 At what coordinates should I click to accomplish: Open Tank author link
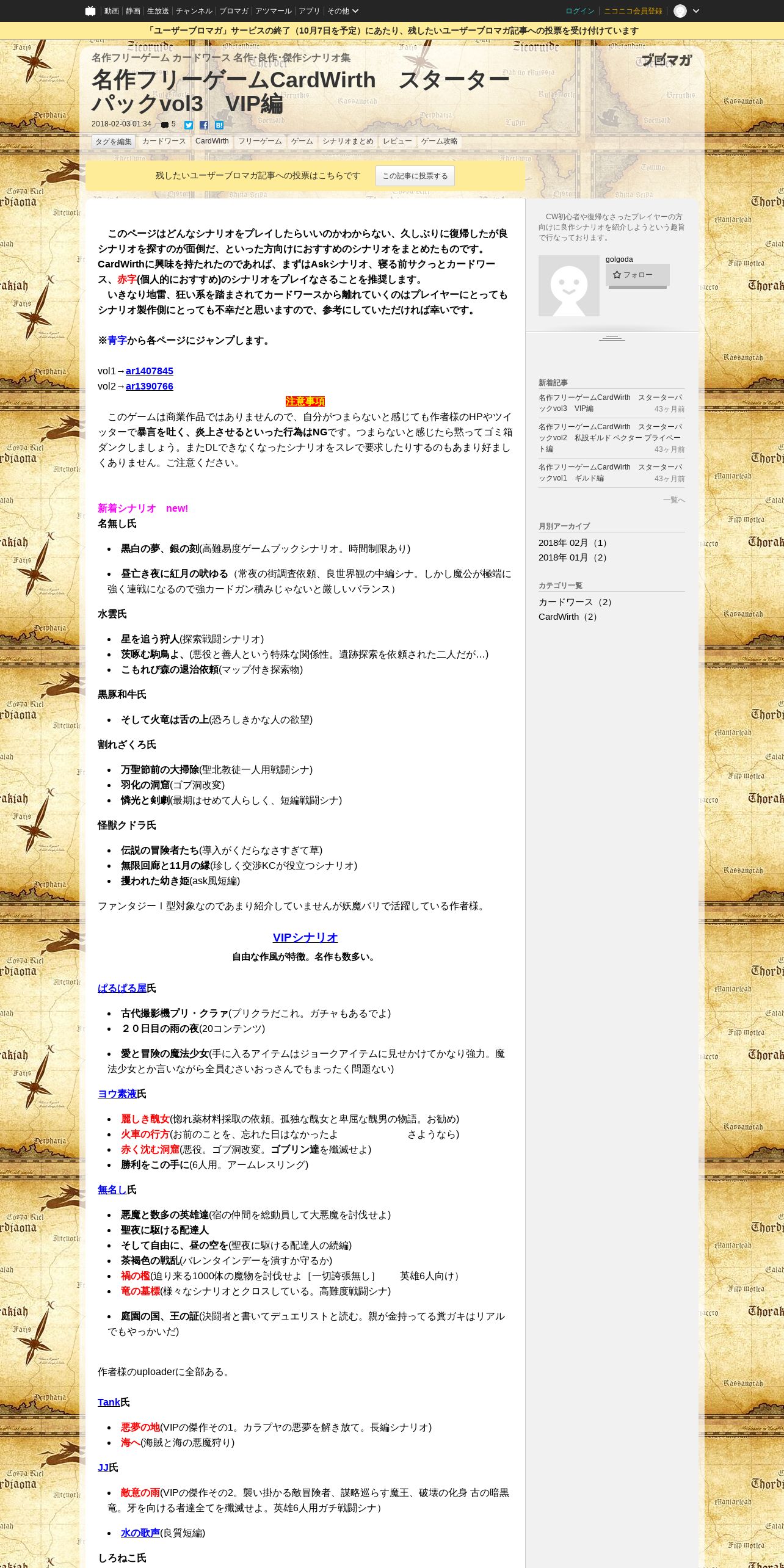tap(109, 1402)
